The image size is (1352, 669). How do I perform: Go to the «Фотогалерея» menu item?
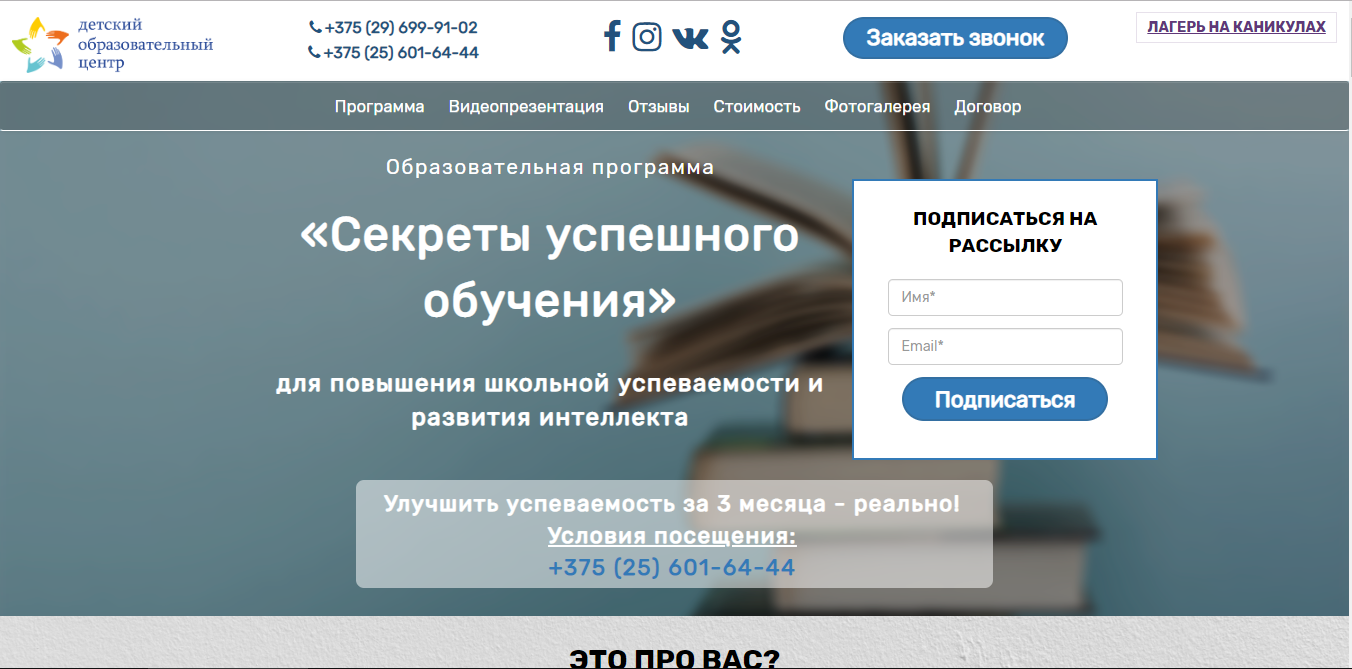(x=877, y=106)
